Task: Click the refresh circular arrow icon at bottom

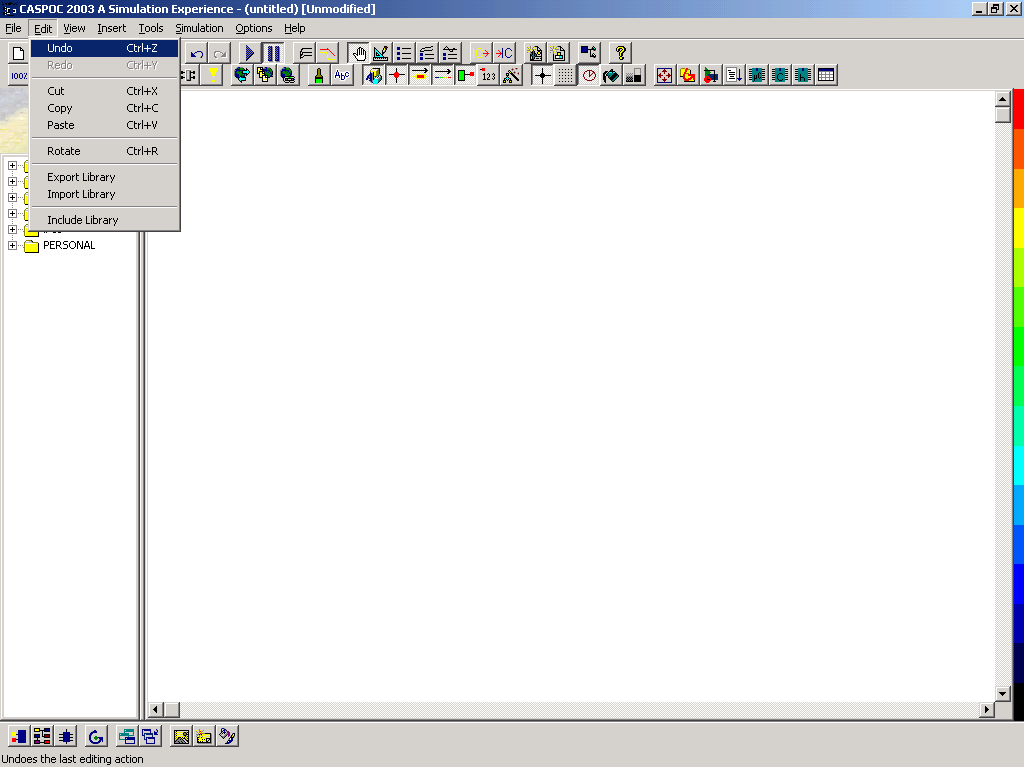Action: point(96,737)
